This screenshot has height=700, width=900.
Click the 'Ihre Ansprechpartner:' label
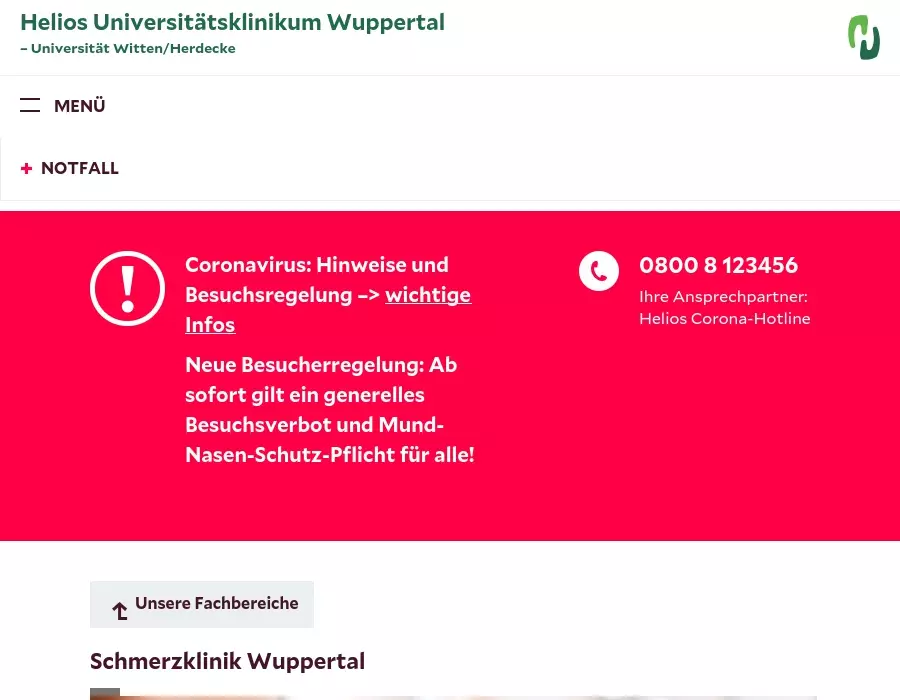[723, 297]
